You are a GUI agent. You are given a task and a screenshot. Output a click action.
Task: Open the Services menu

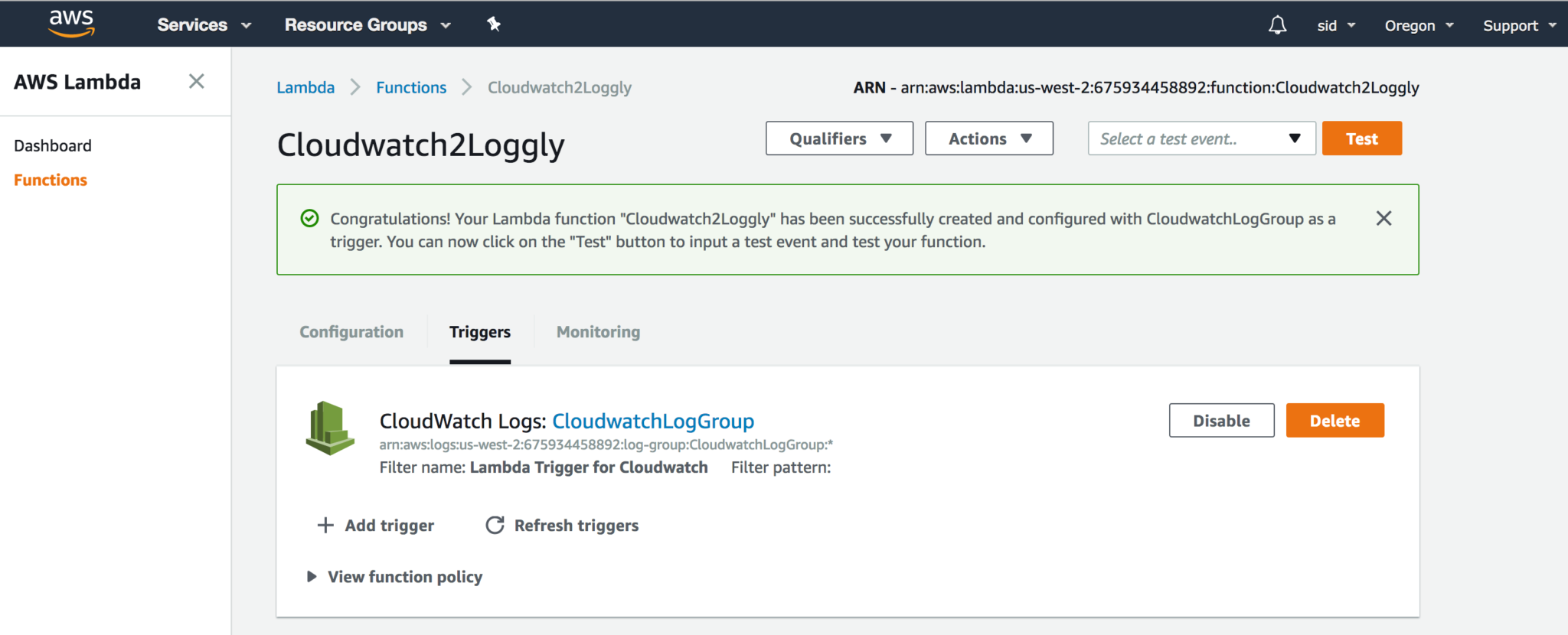[204, 25]
